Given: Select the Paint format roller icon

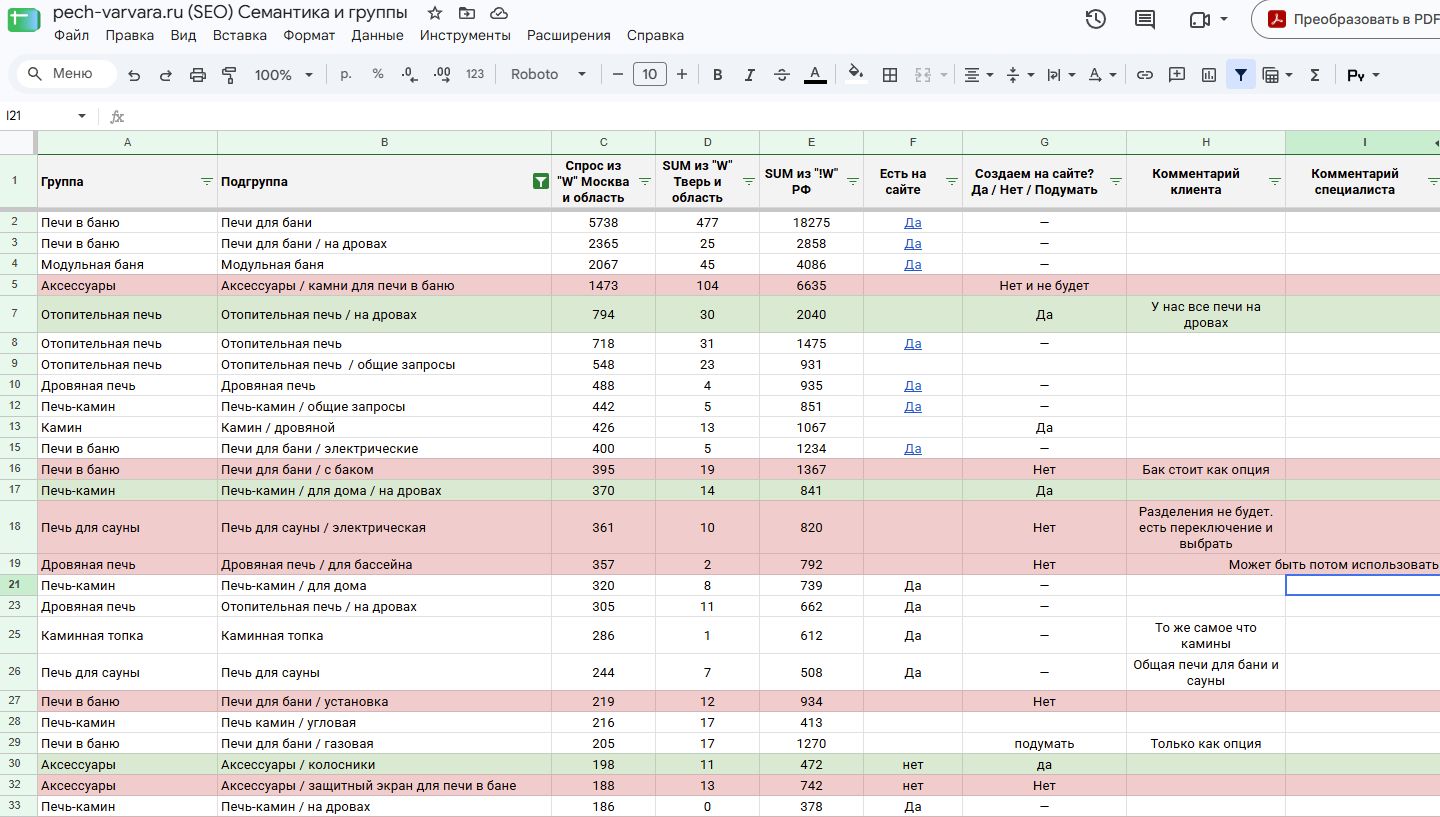Looking at the screenshot, I should click(x=229, y=75).
